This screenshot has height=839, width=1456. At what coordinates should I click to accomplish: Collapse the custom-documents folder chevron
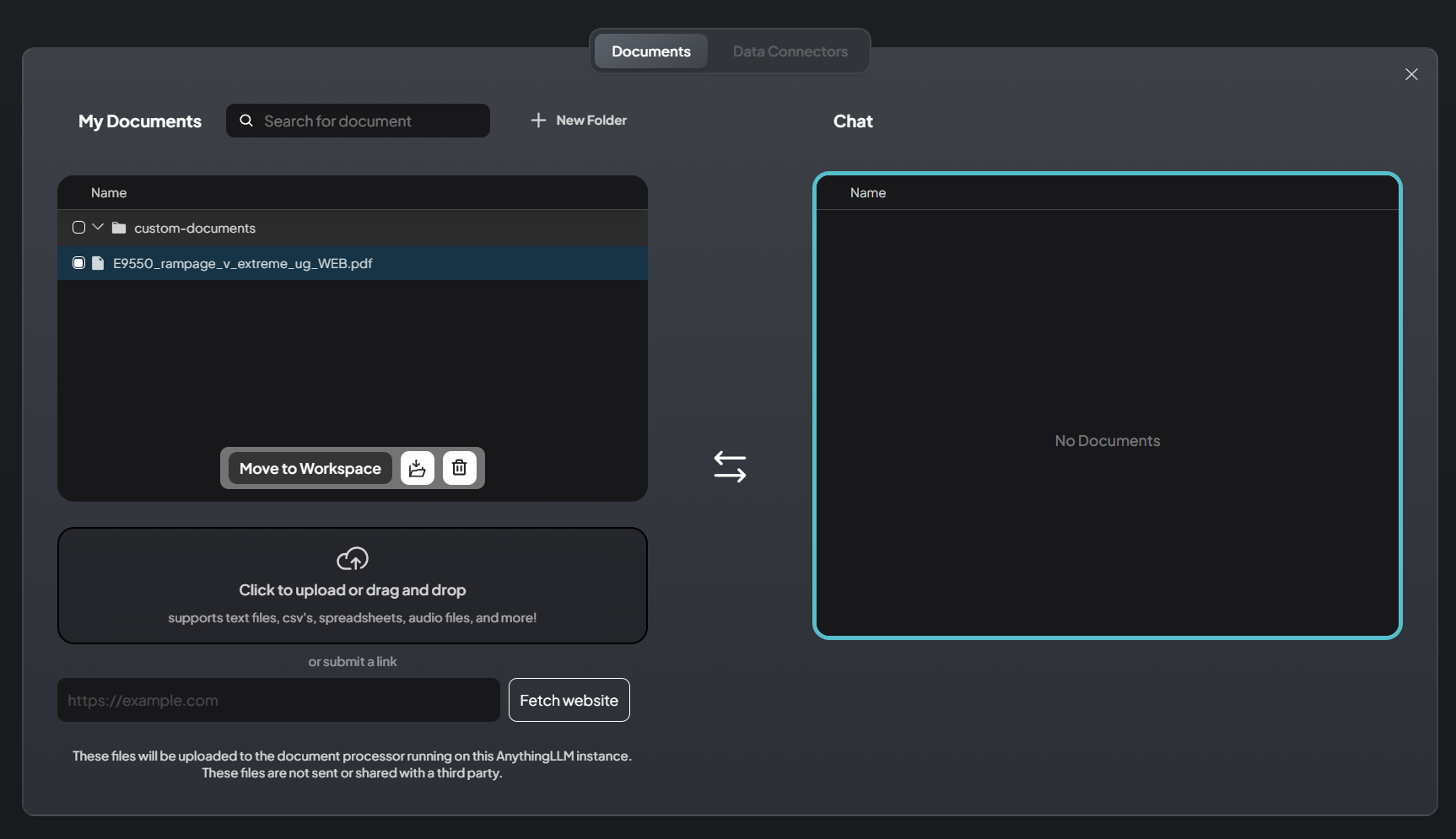[98, 227]
